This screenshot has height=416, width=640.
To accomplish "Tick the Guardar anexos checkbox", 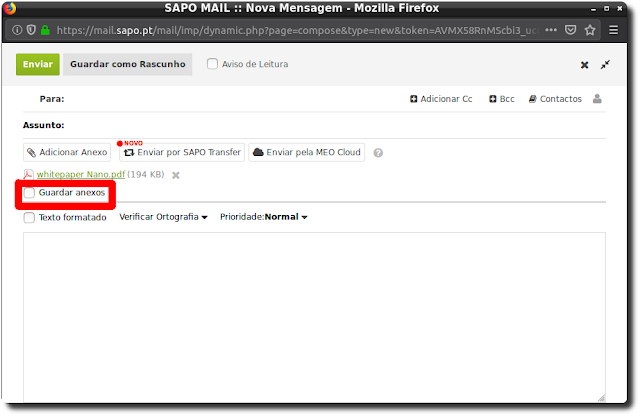I will pyautogui.click(x=29, y=193).
